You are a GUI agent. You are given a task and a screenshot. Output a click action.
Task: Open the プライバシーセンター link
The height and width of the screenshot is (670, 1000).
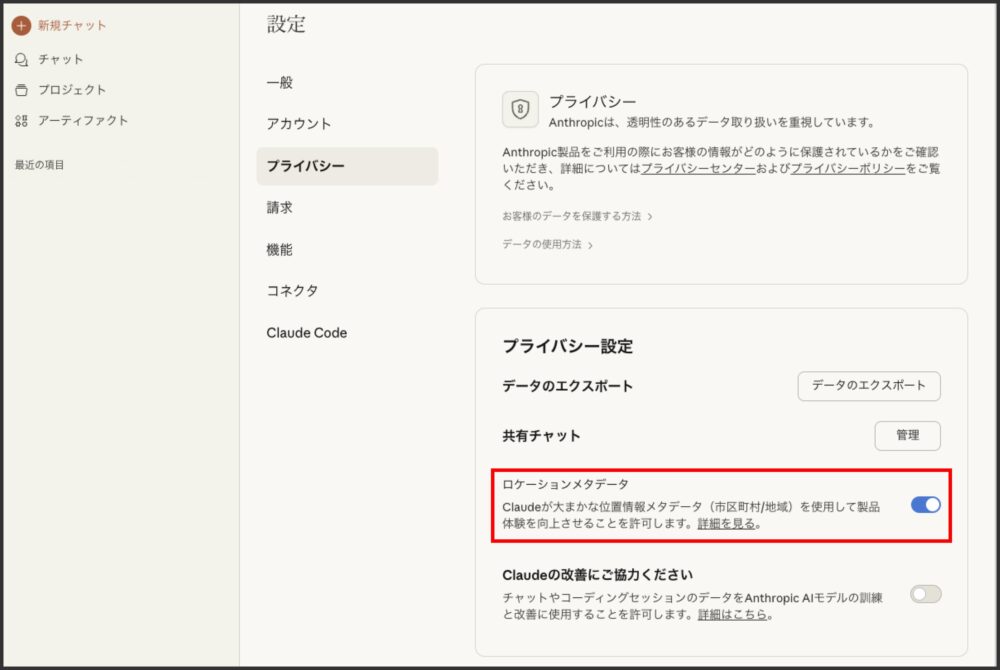[698, 169]
